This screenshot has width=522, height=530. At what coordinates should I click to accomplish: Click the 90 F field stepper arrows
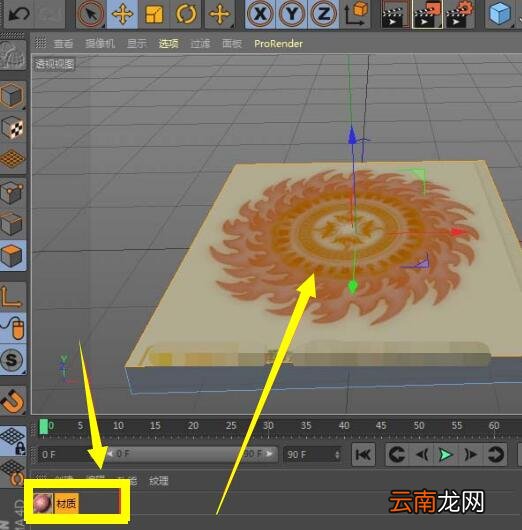click(337, 454)
